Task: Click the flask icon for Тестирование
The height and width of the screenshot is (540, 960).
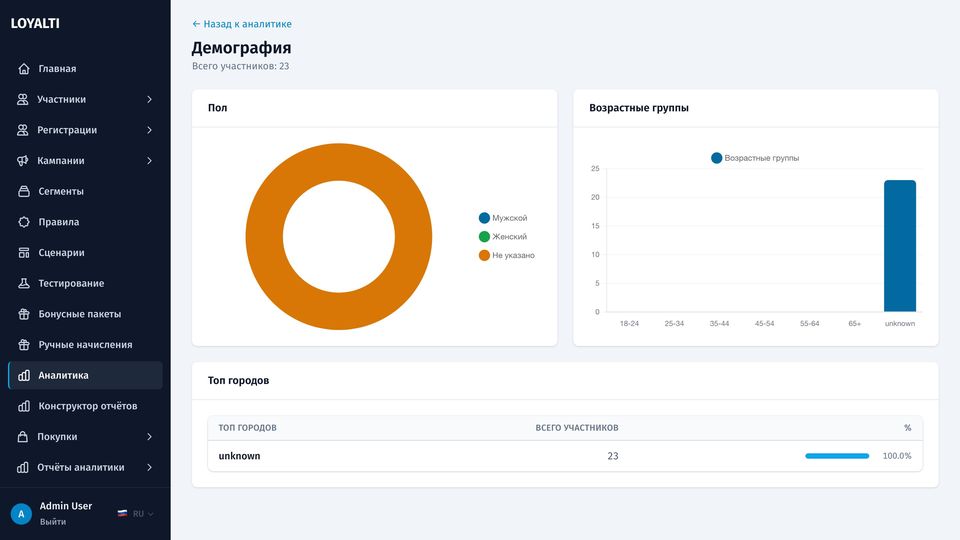Action: [x=24, y=283]
